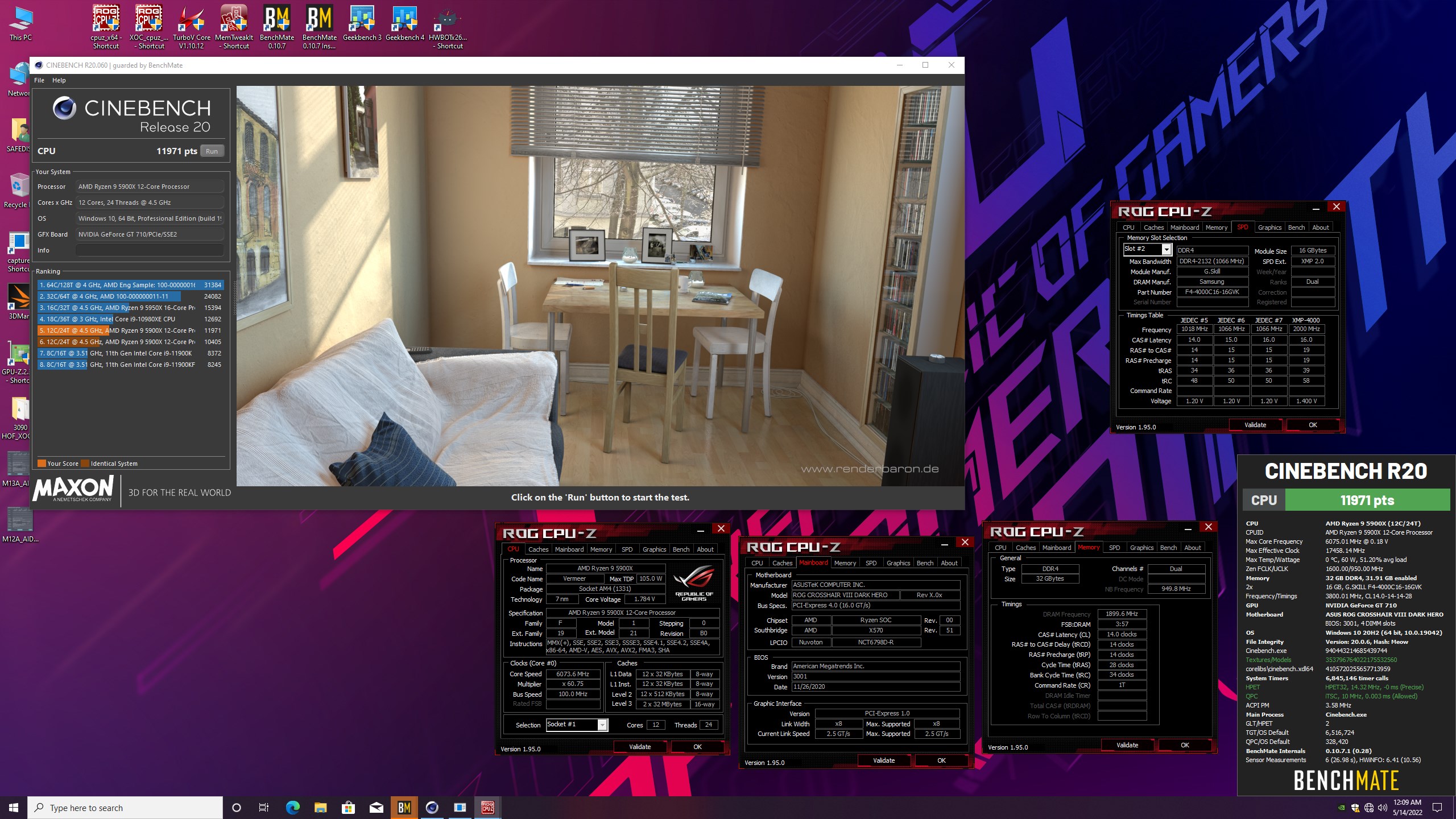This screenshot has width=1456, height=819.
Task: Switch to BenchMate taskbar icon
Action: pos(404,808)
